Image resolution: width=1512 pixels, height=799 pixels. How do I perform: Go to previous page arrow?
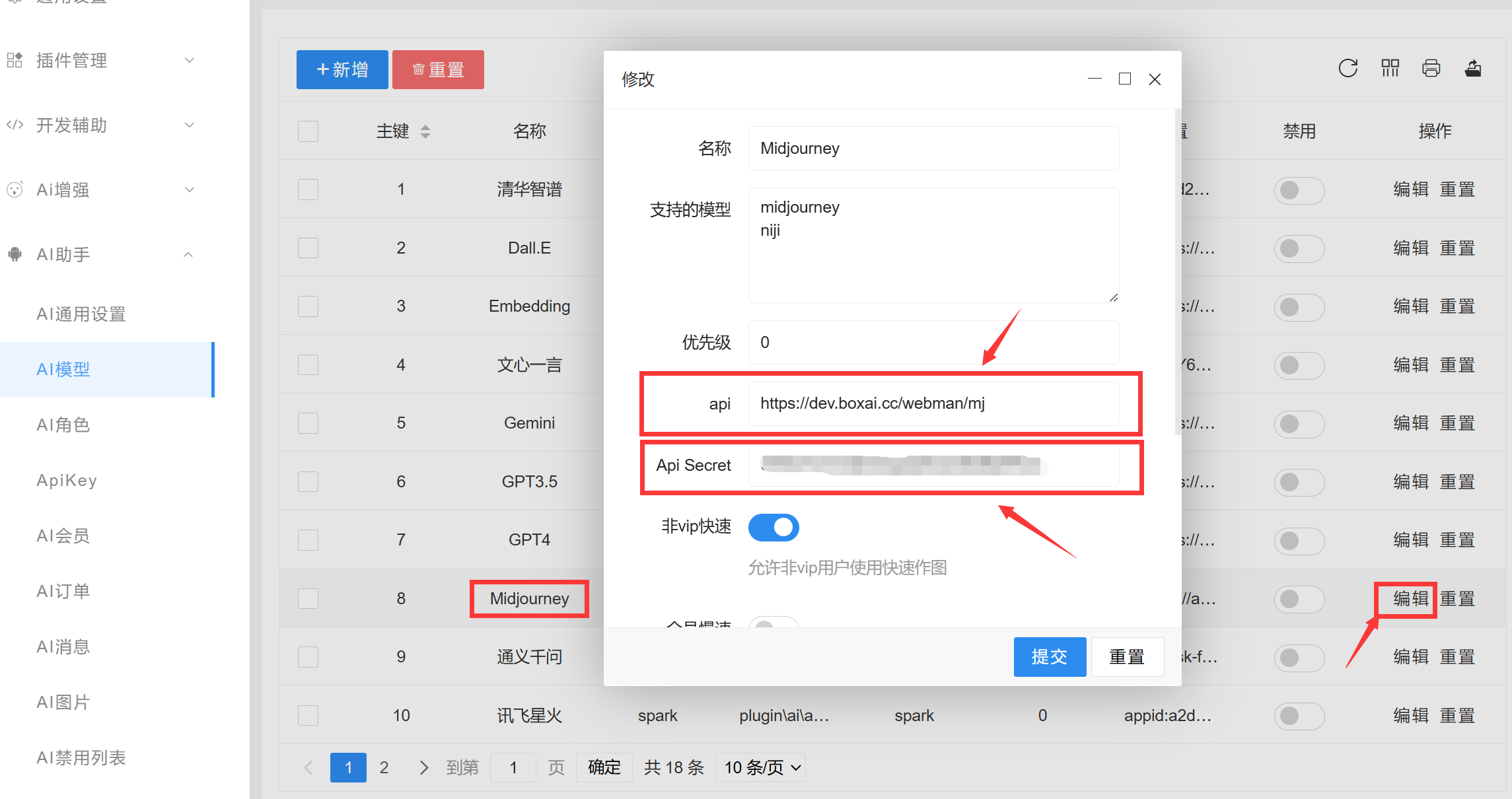pyautogui.click(x=308, y=767)
